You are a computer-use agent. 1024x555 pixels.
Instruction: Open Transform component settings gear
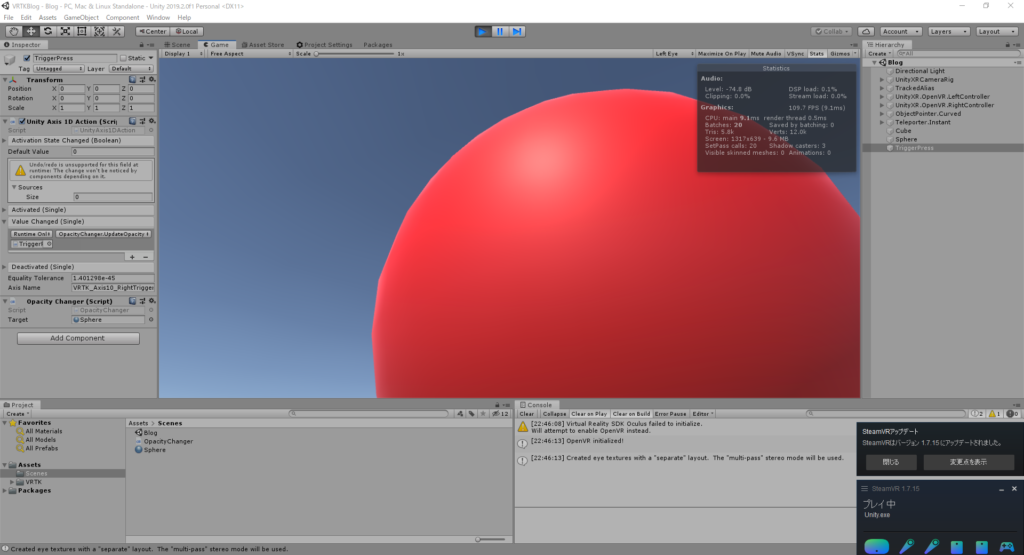(152, 80)
